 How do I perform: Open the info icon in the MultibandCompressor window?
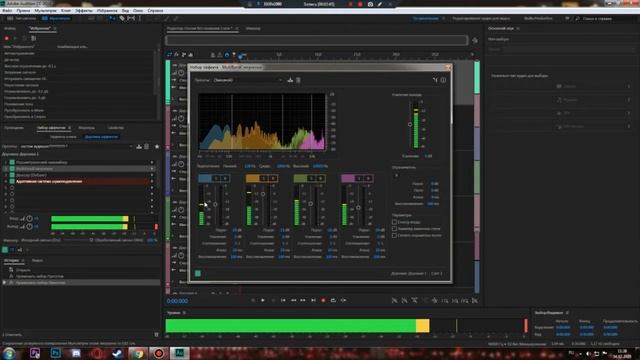click(443, 80)
